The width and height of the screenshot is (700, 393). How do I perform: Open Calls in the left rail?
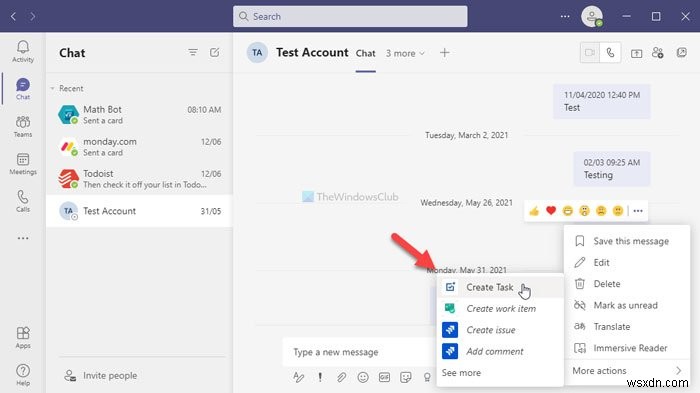coord(23,201)
